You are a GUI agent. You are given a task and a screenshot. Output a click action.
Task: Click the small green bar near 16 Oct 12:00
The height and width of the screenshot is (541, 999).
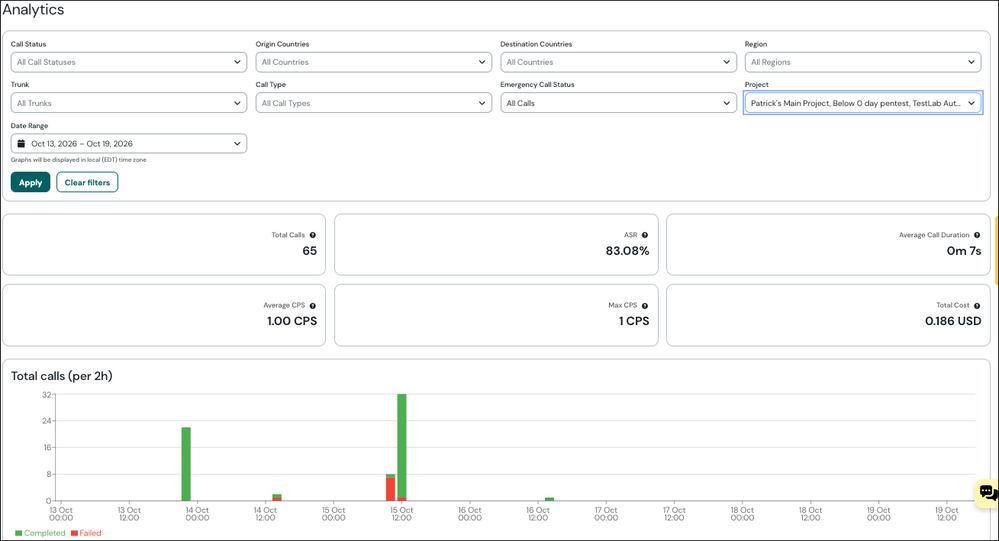click(549, 499)
